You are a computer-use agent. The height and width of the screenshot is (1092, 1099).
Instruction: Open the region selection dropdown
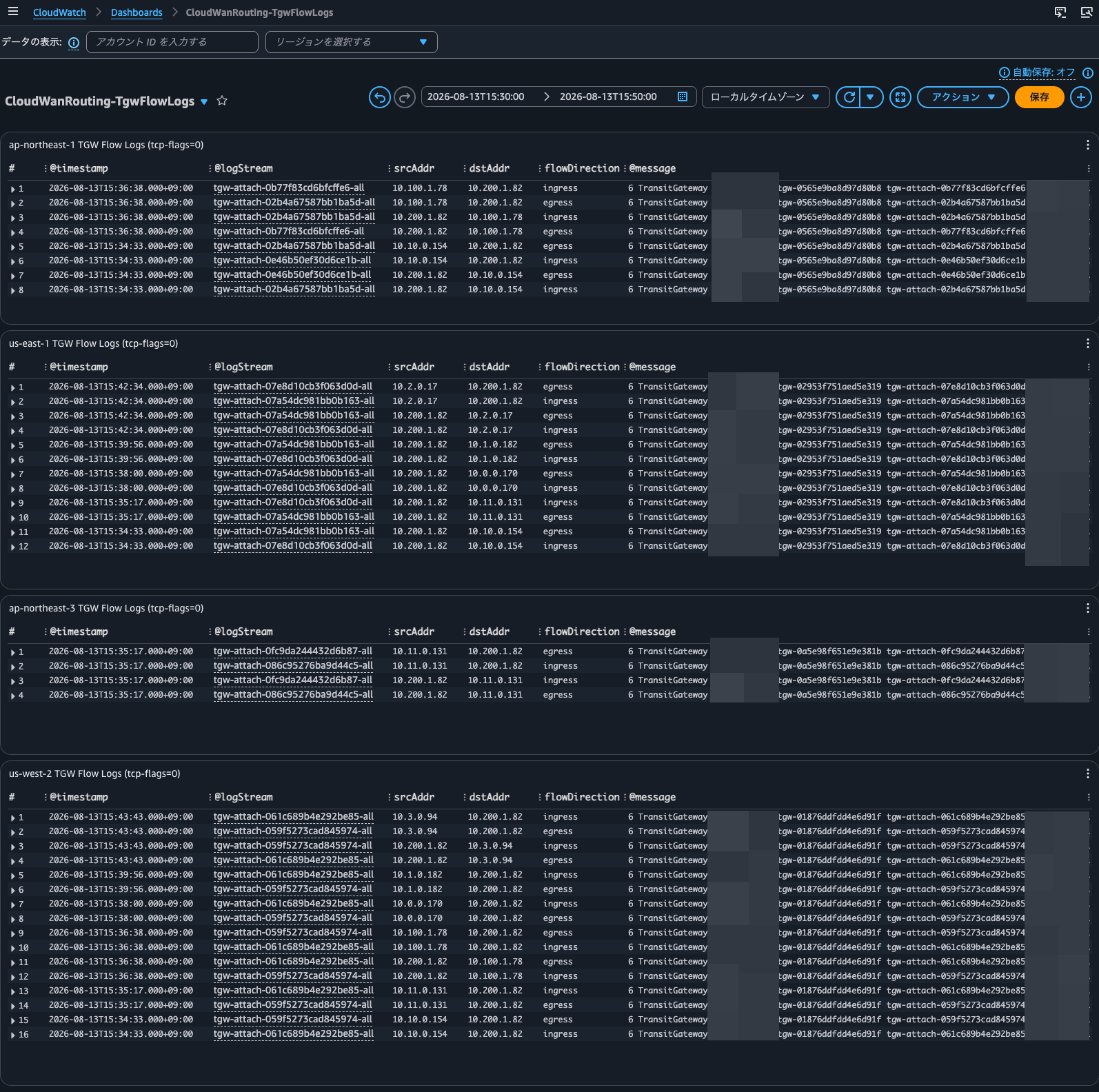[352, 42]
